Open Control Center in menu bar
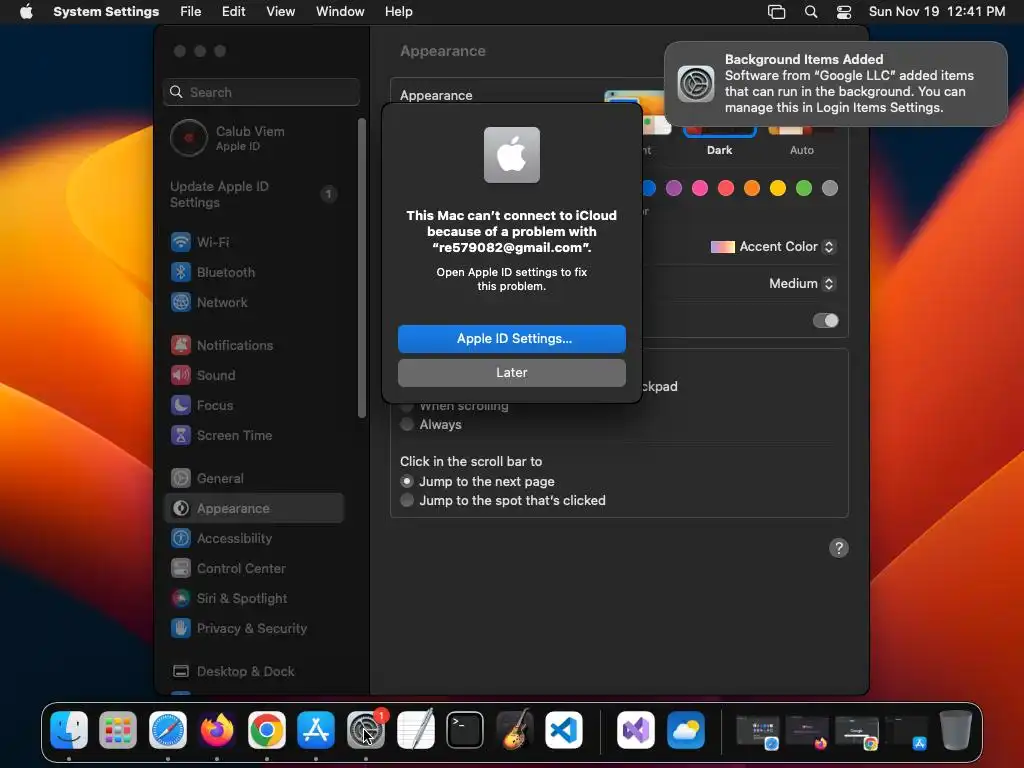Screen dimensions: 1024x768 pyautogui.click(x=844, y=12)
